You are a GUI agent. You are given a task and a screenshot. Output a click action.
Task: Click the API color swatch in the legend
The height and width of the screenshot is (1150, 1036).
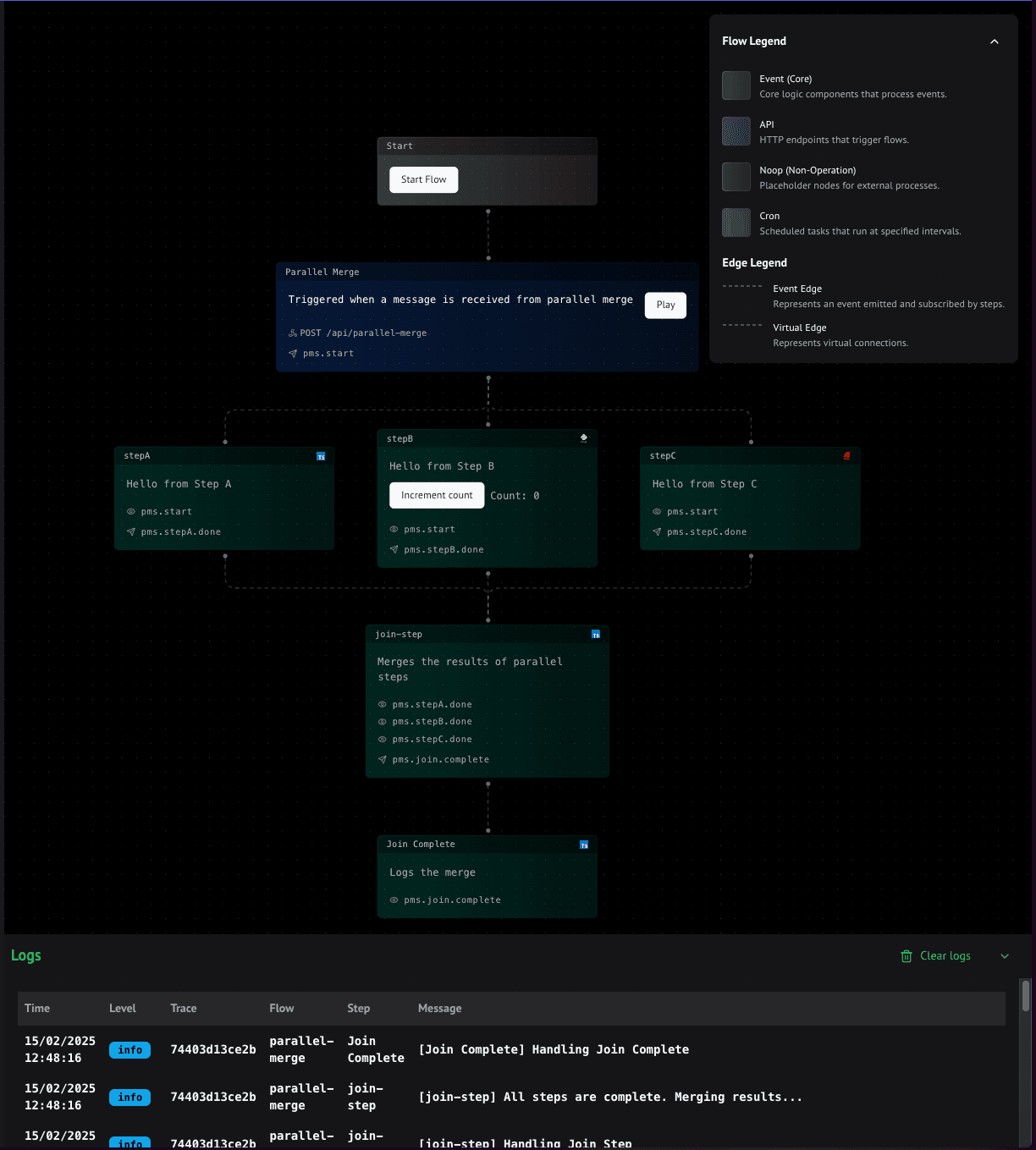(736, 131)
